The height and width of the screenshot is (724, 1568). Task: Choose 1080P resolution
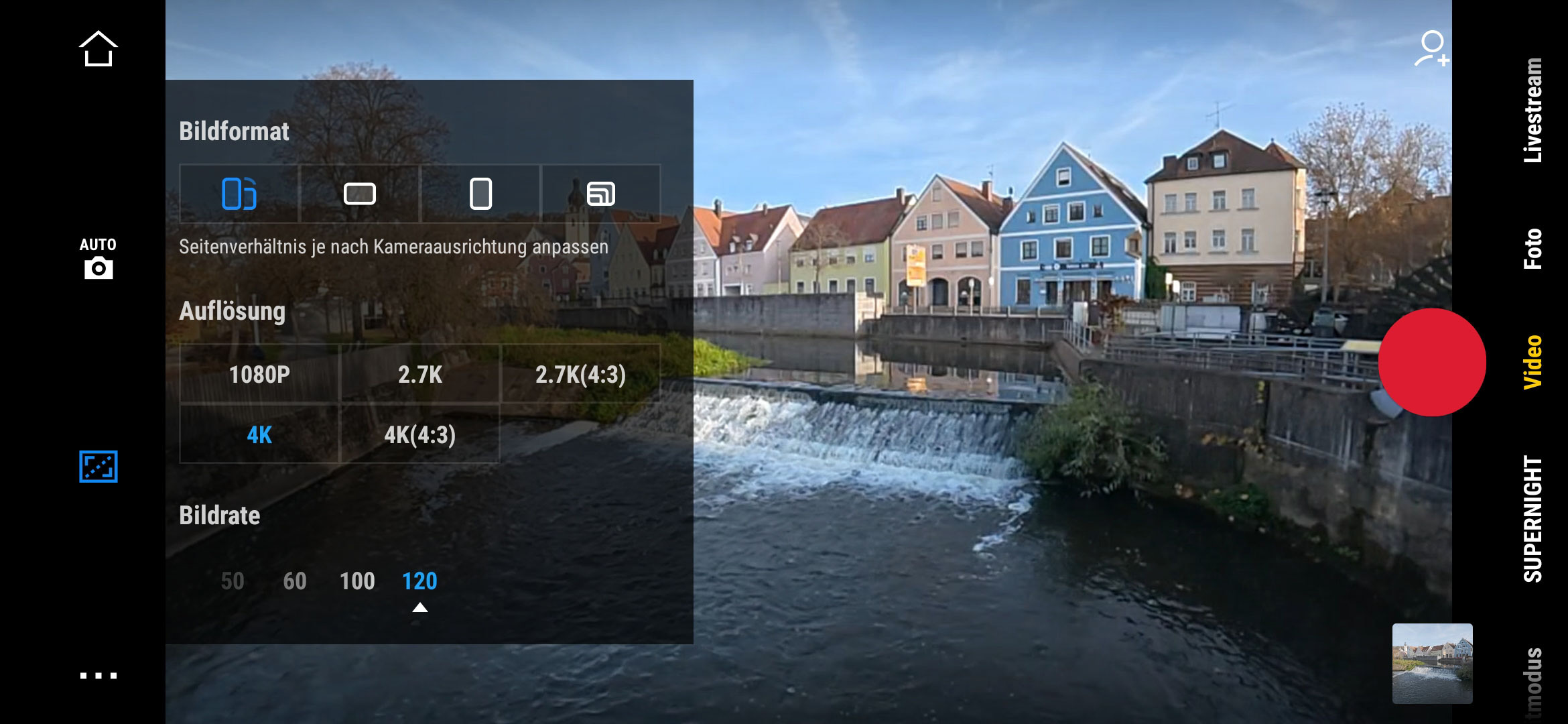(259, 374)
